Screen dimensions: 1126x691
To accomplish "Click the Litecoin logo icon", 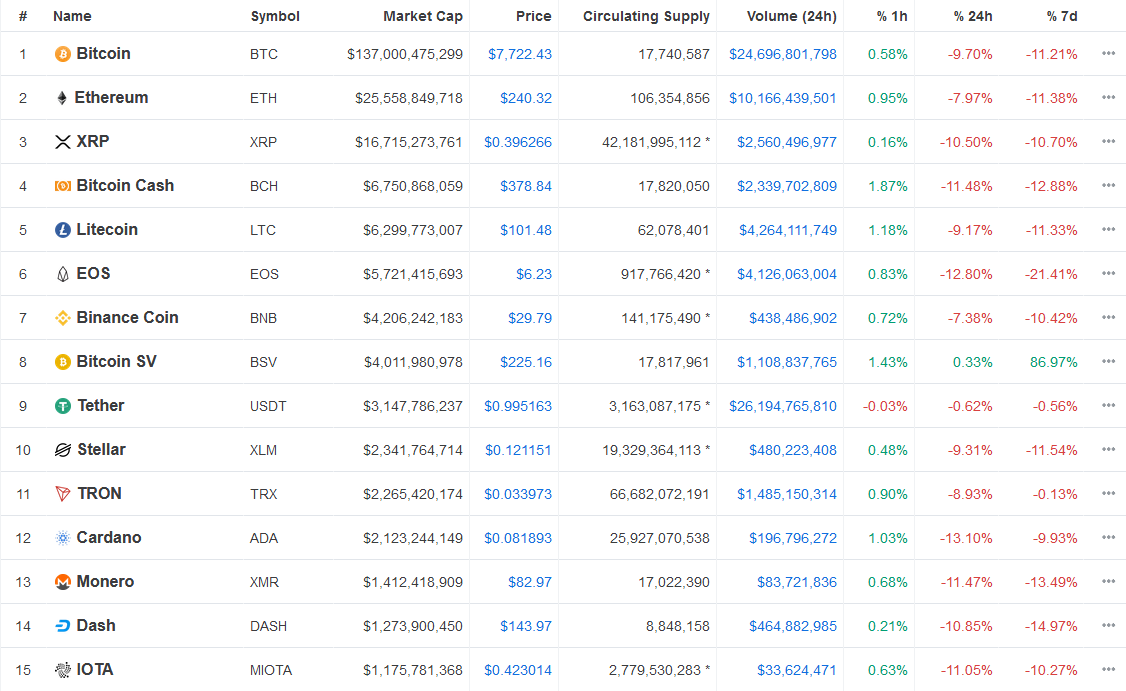I will click(x=62, y=230).
